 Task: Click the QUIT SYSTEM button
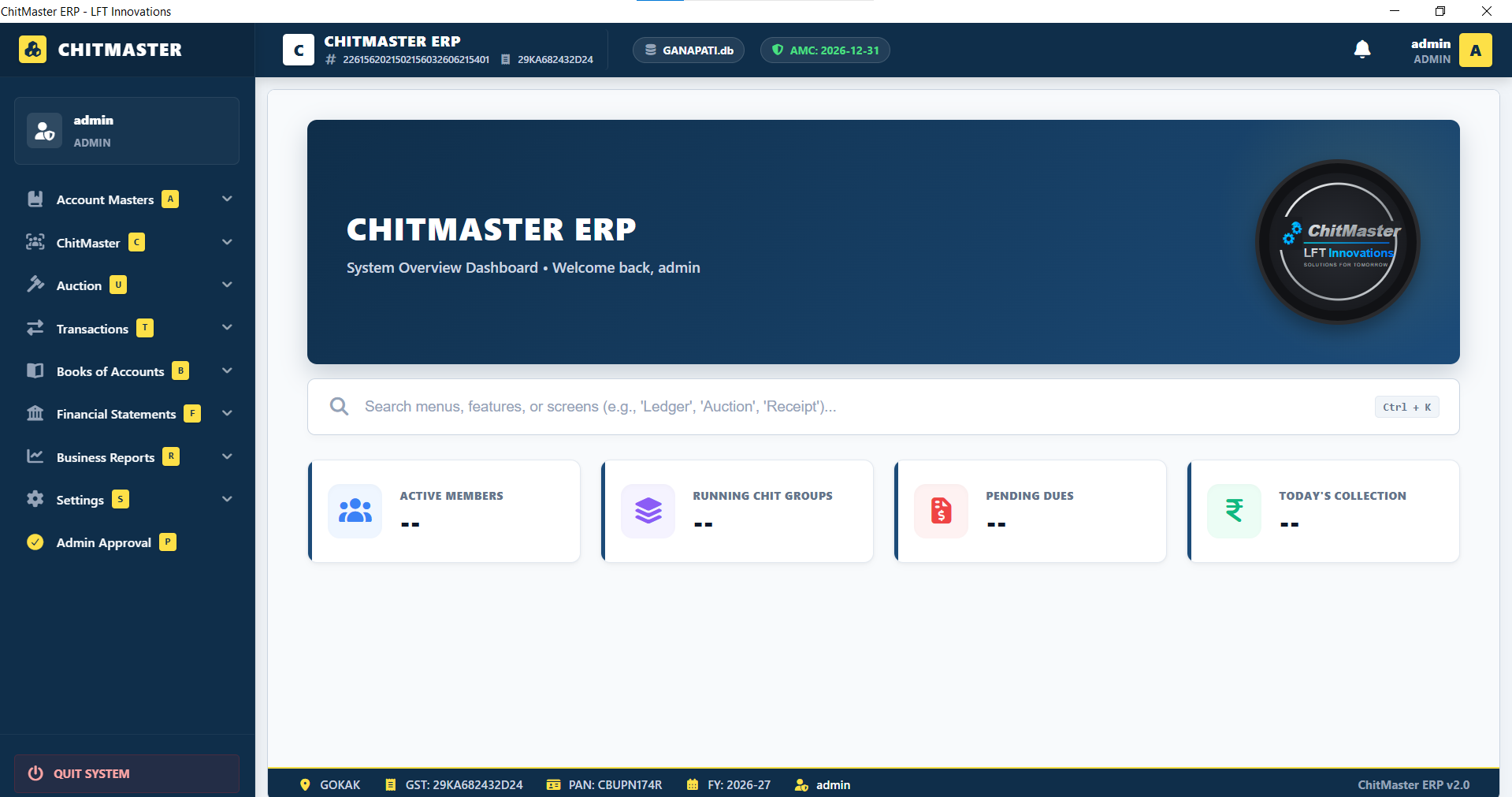127,773
